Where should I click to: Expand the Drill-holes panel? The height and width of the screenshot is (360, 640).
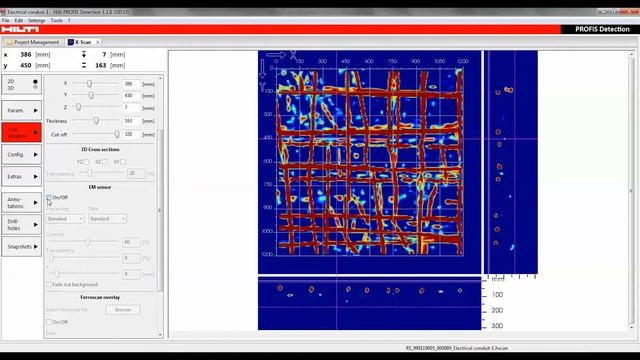click(22, 224)
